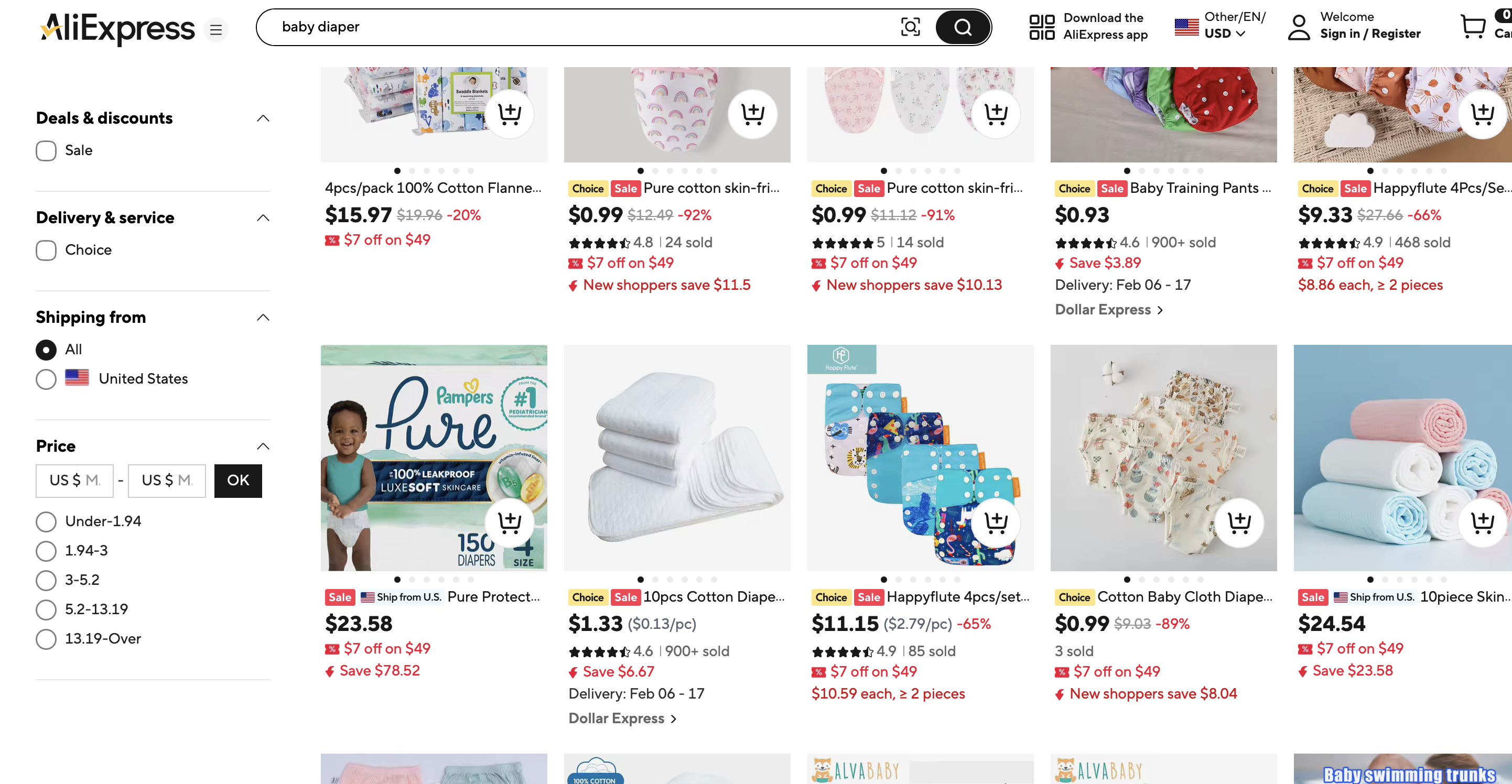
Task: Open image search camera icon
Action: (x=910, y=27)
